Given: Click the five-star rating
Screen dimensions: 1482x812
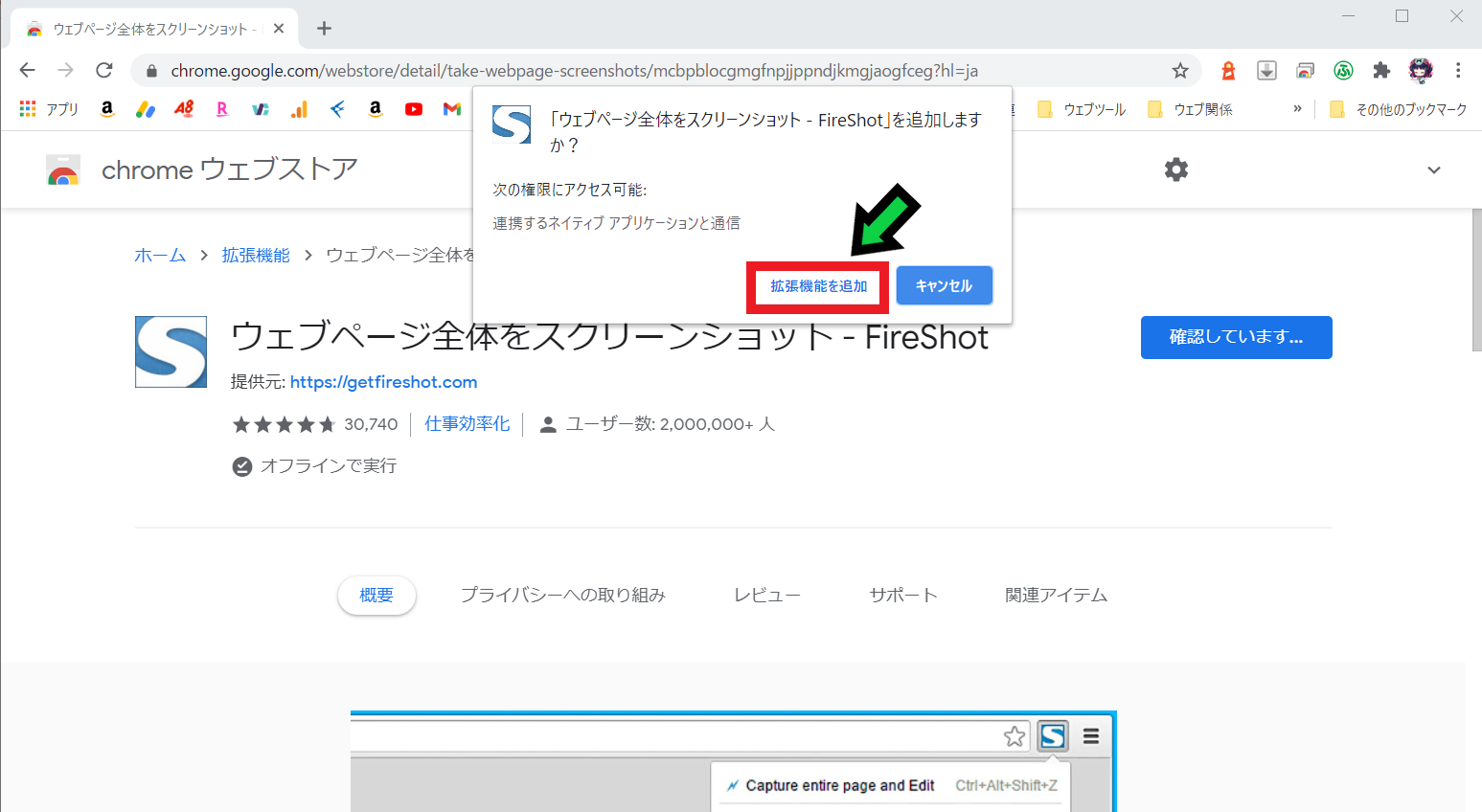Looking at the screenshot, I should [x=284, y=424].
